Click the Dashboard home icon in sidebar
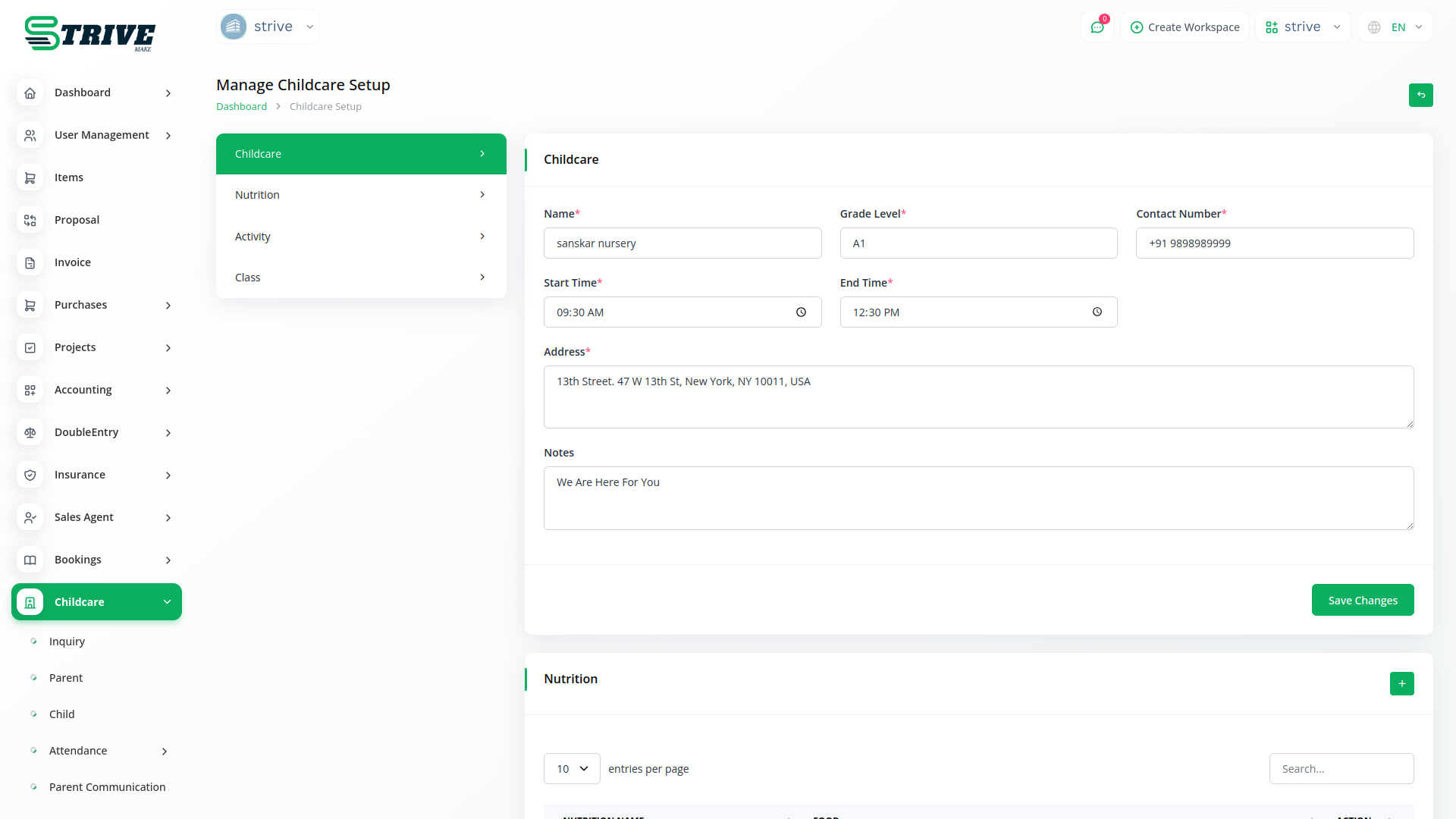 coord(30,93)
